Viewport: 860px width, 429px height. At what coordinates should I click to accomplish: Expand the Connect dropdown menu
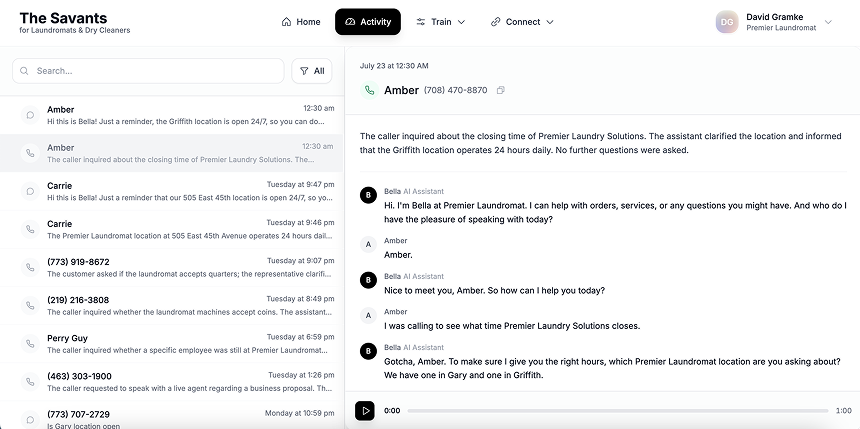point(522,22)
